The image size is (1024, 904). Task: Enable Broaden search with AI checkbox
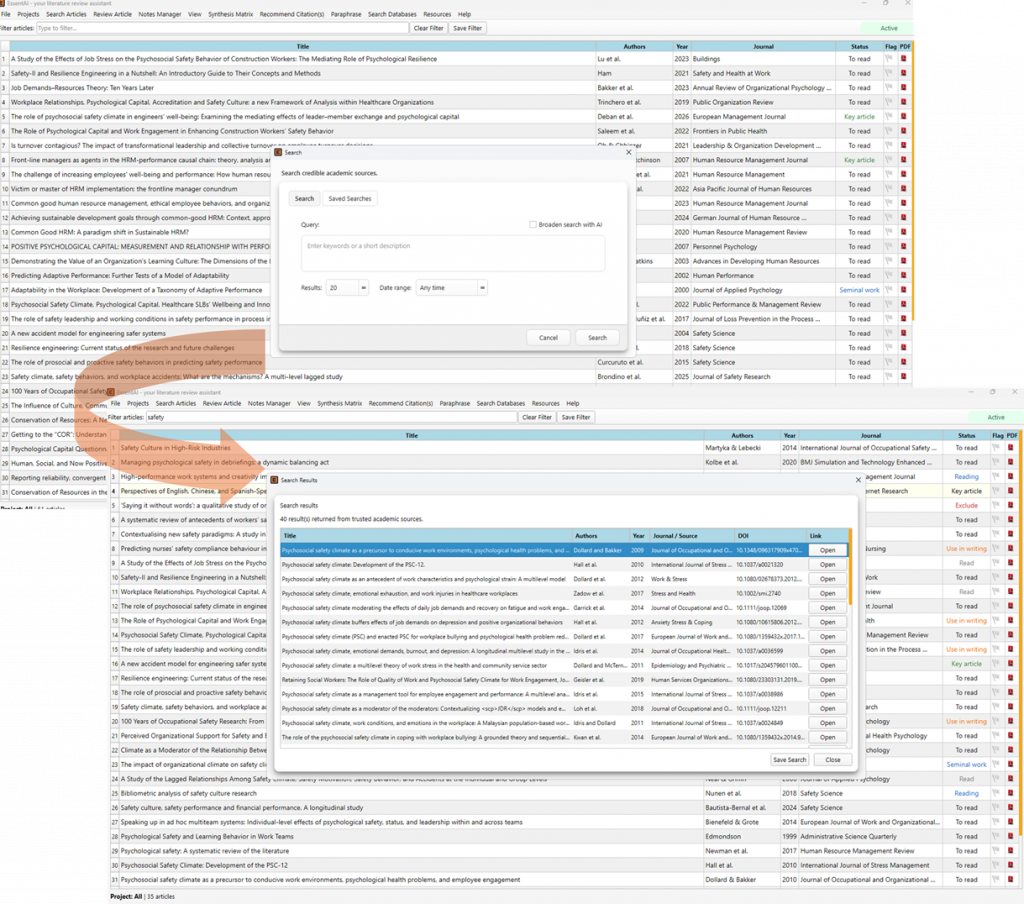point(533,225)
